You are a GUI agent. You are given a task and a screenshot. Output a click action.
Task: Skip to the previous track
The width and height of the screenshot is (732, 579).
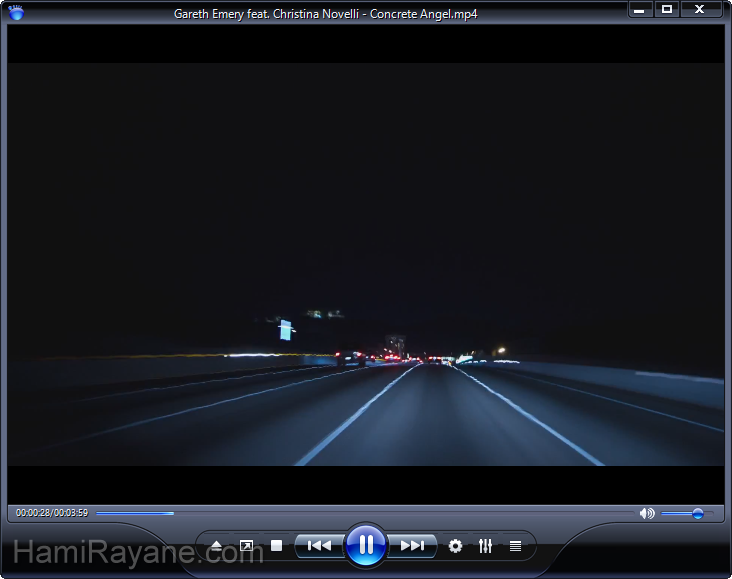pyautogui.click(x=320, y=545)
